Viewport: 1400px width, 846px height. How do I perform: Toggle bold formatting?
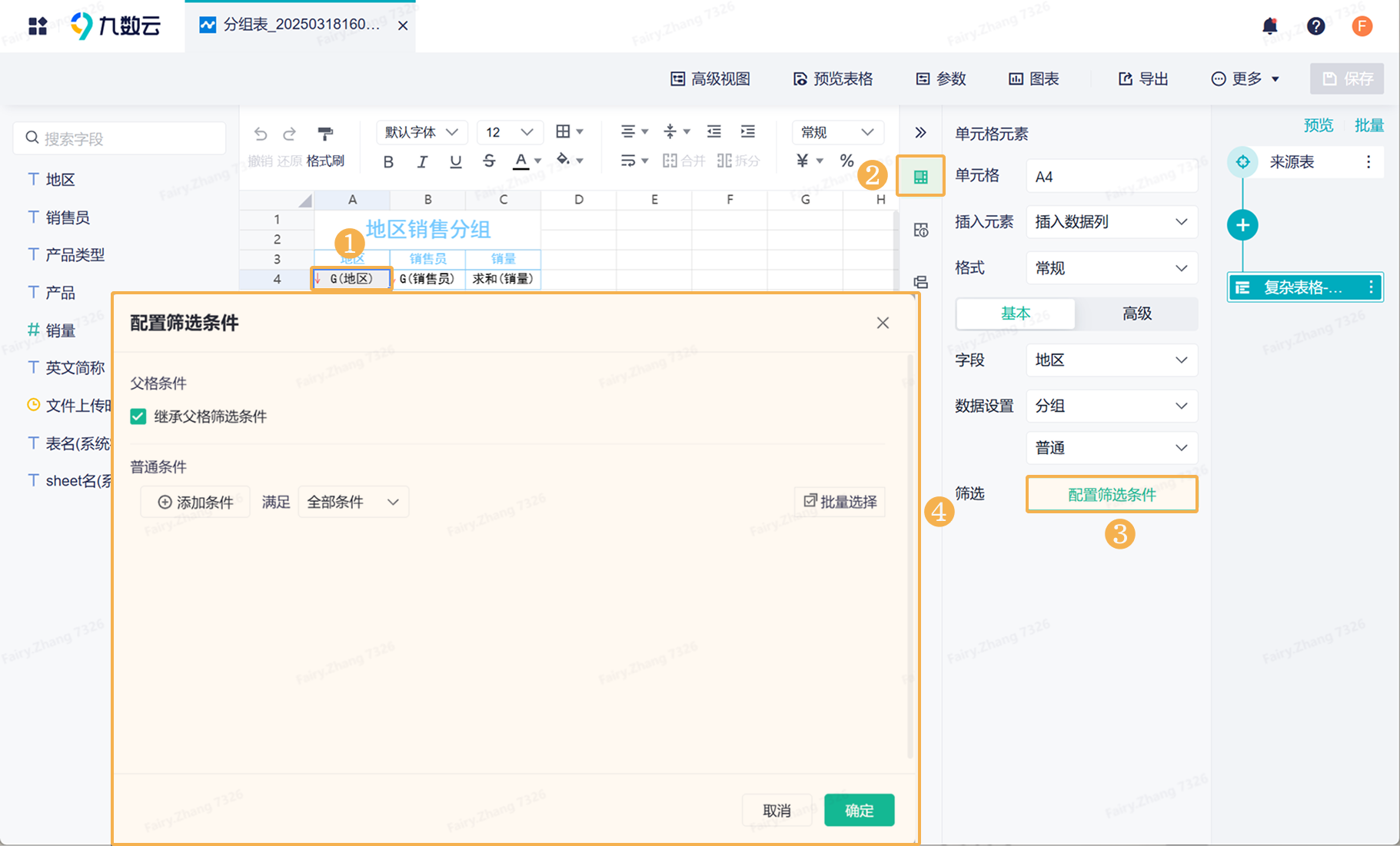click(388, 161)
